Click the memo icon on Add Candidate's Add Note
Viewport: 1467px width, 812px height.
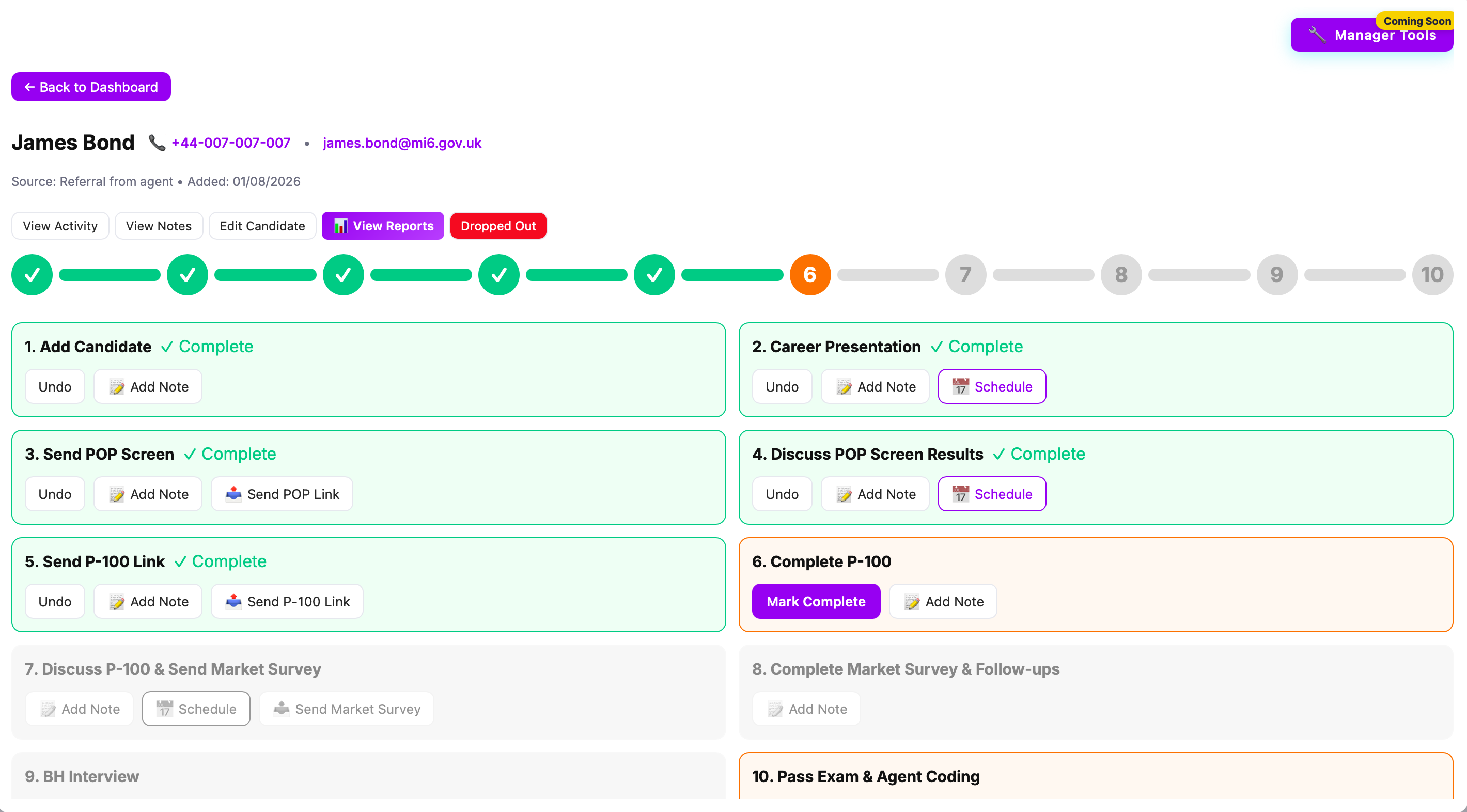(x=116, y=386)
